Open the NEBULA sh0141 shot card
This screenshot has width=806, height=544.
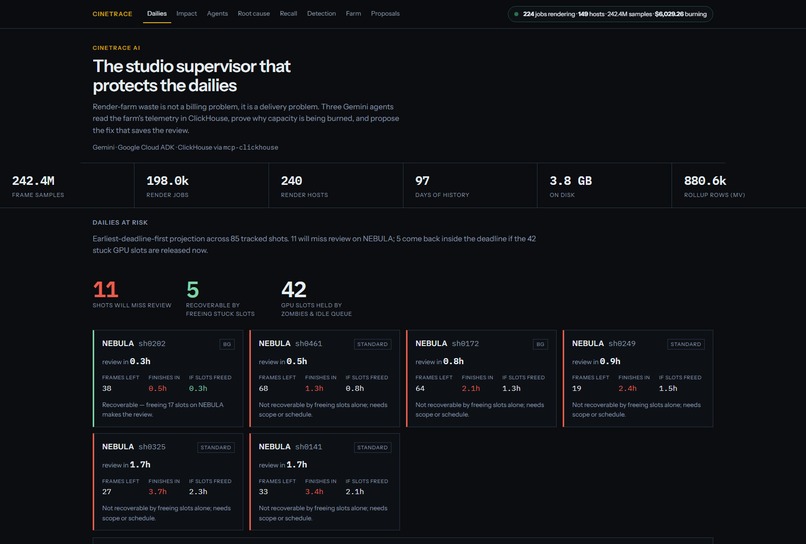click(x=324, y=482)
